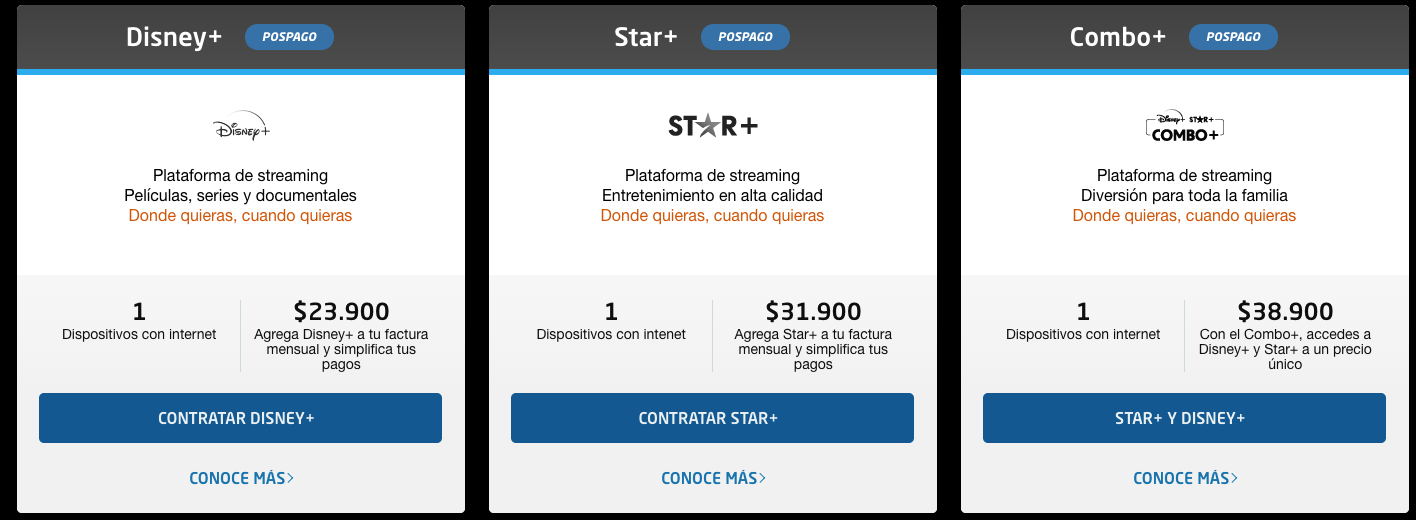The image size is (1416, 520).
Task: Click the Combo+ logo image
Action: point(1185,127)
